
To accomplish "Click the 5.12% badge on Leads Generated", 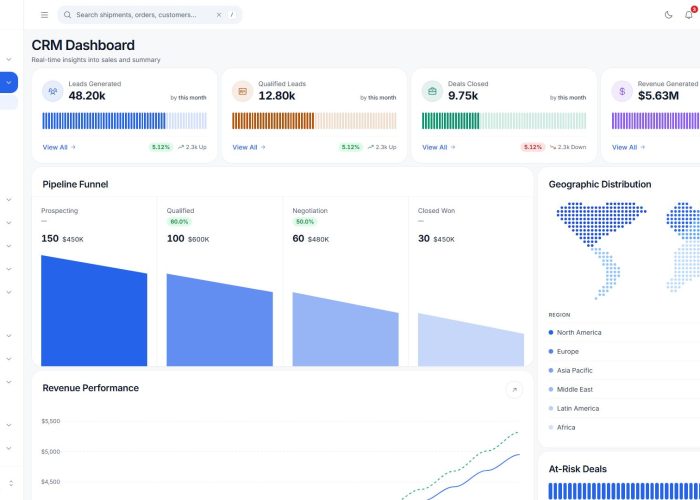I will (161, 147).
